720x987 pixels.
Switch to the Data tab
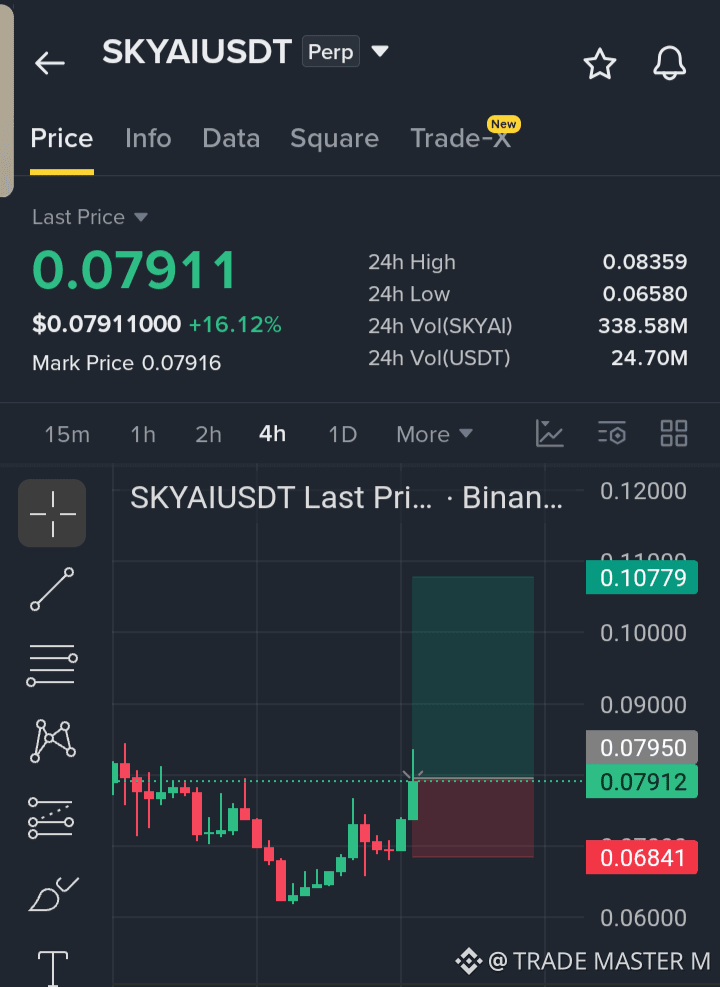point(231,138)
